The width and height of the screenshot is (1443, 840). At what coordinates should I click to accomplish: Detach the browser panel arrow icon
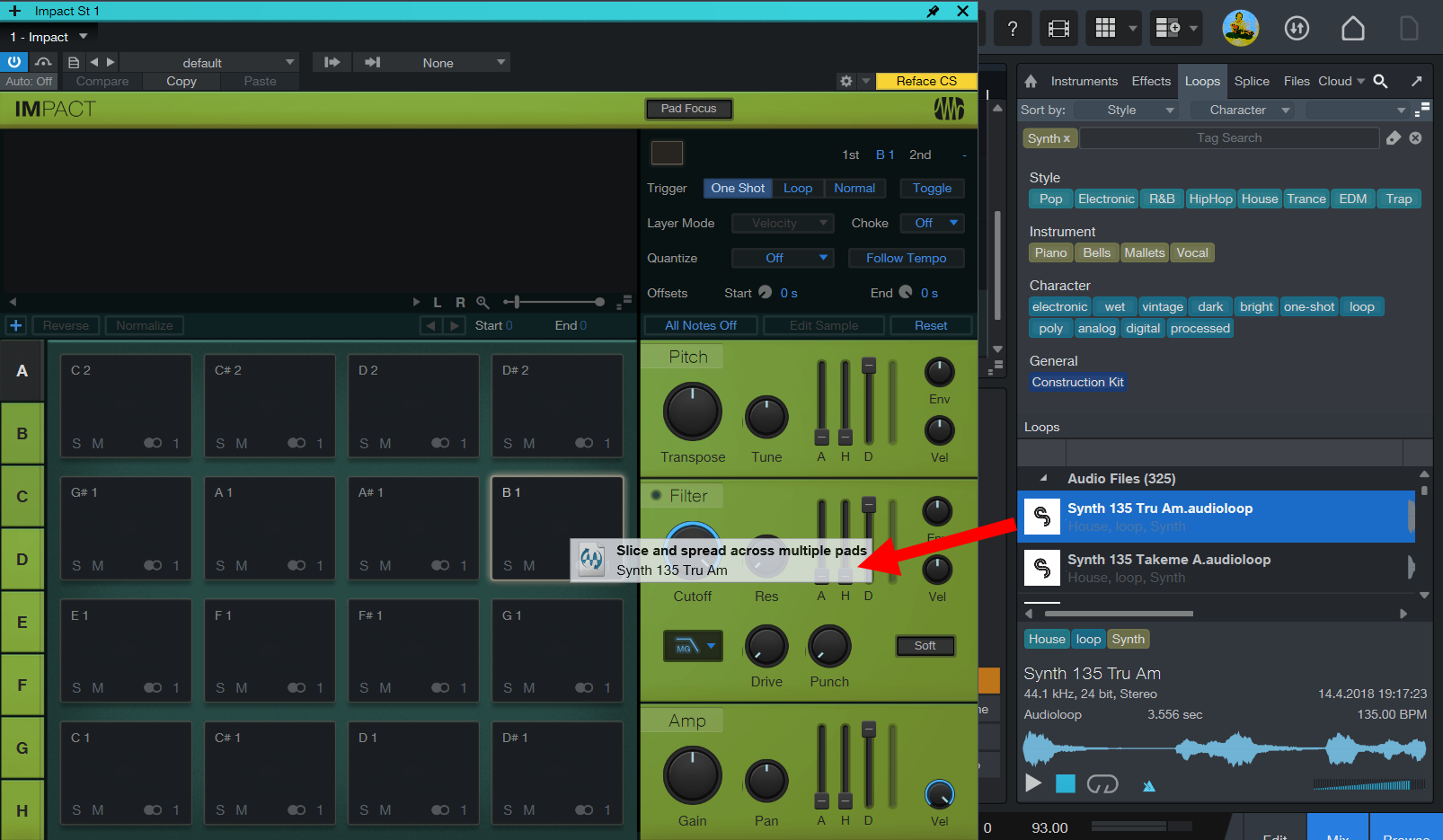pos(1417,81)
